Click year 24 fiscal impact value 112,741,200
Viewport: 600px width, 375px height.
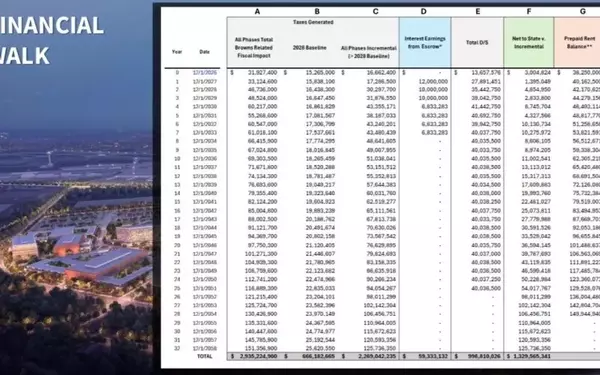coord(261,279)
